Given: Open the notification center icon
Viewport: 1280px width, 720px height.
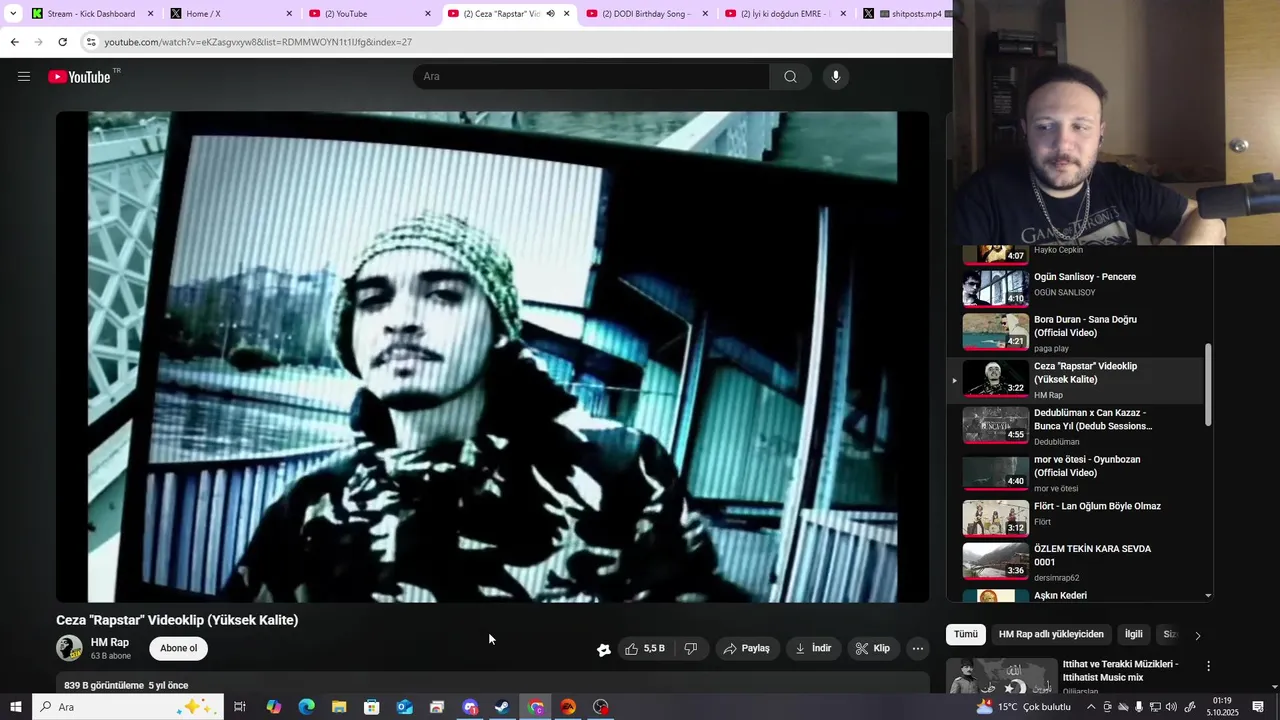Looking at the screenshot, I should pyautogui.click(x=1259, y=707).
